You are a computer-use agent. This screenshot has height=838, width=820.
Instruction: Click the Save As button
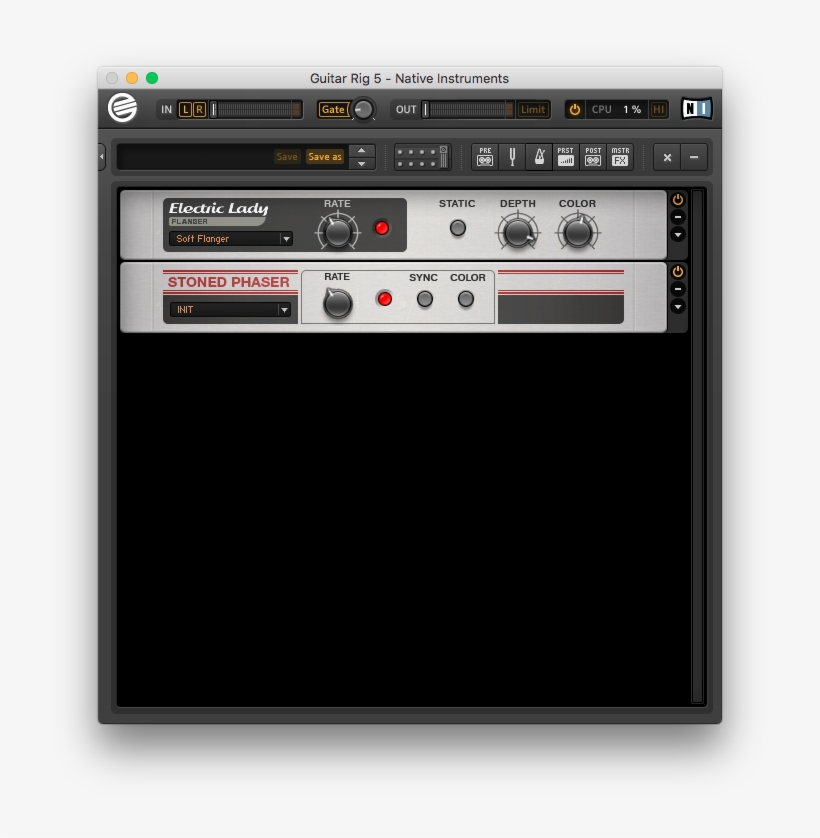[x=325, y=157]
